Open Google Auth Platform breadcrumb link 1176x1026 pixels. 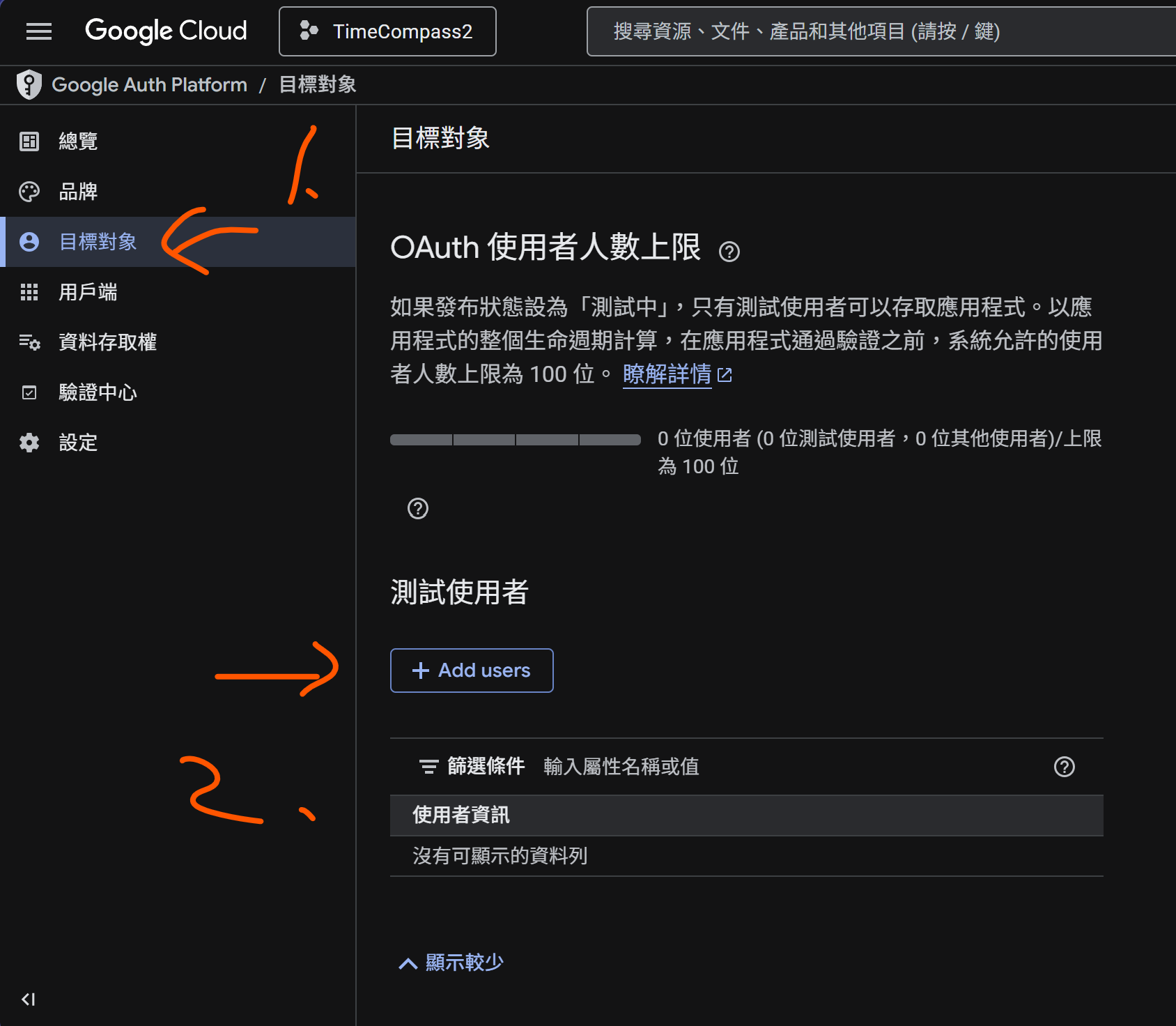[149, 85]
